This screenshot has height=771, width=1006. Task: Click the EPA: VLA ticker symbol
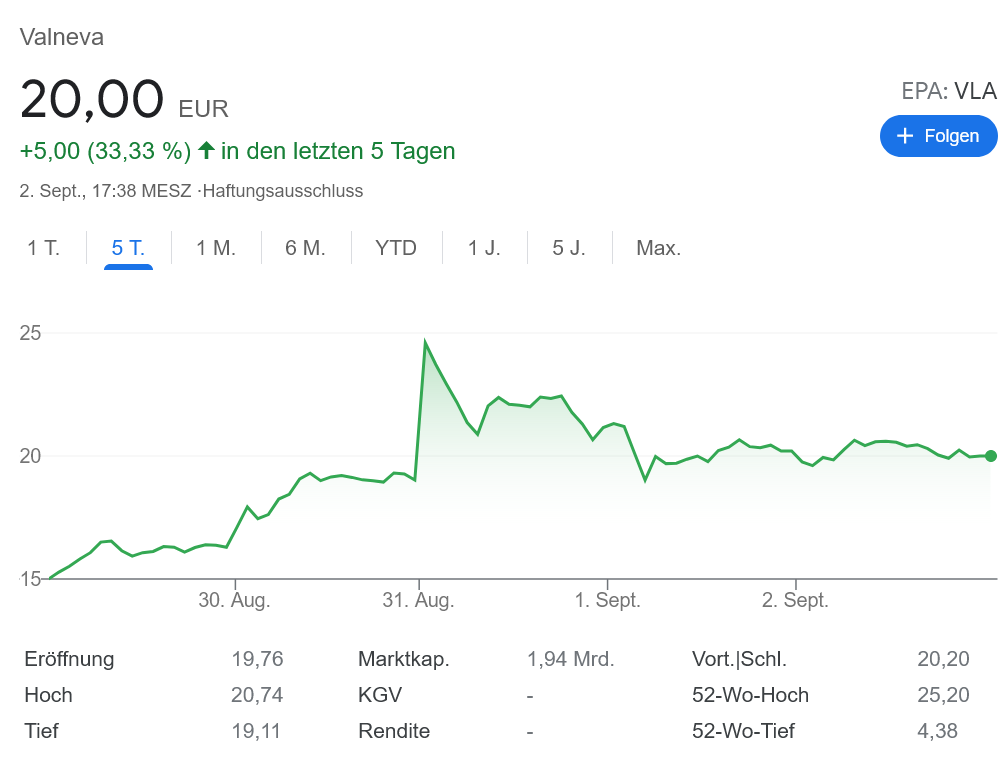click(x=949, y=92)
